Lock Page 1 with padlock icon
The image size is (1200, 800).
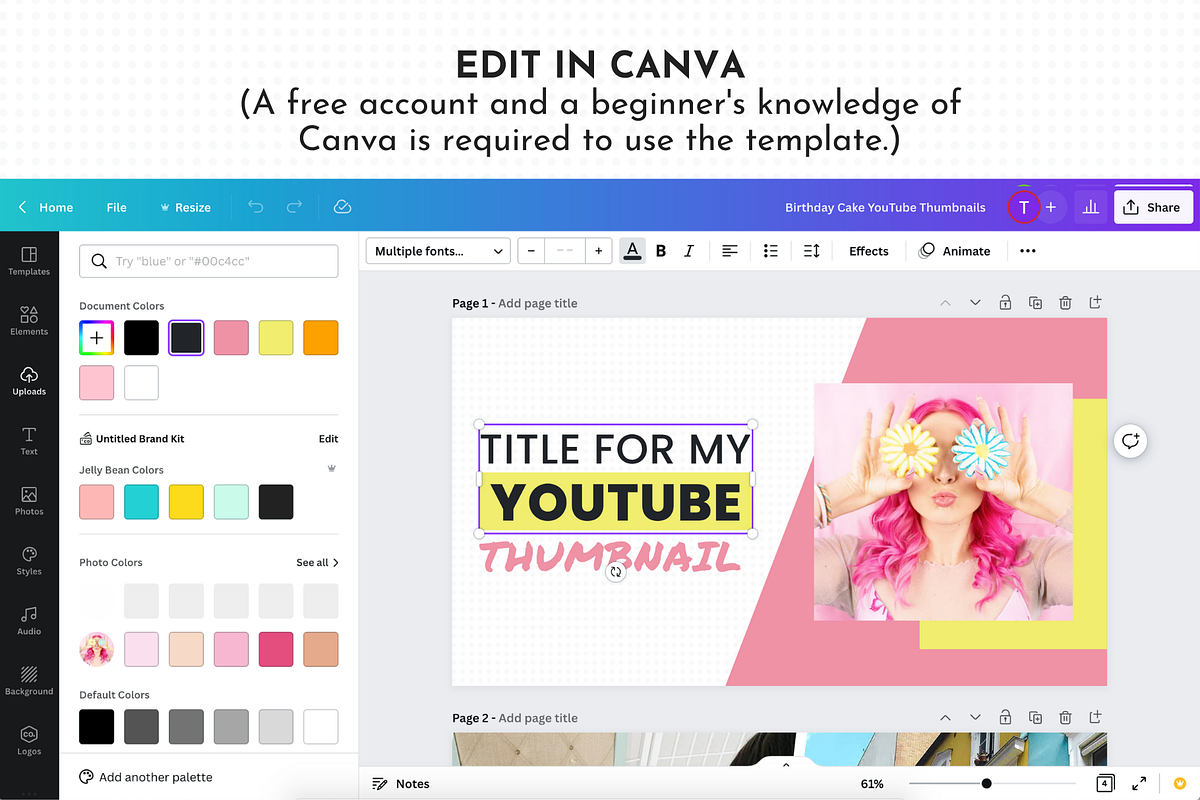1005,302
